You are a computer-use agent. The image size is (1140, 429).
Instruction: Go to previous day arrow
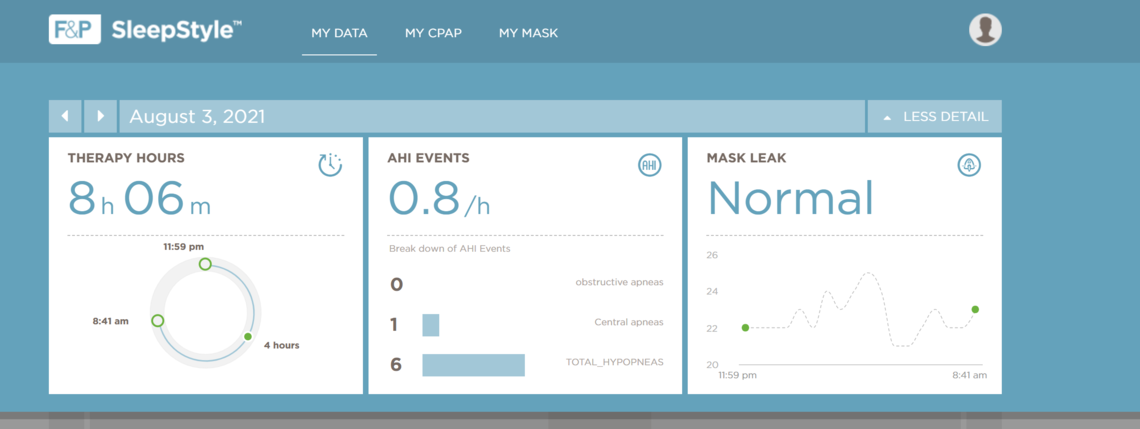(65, 116)
